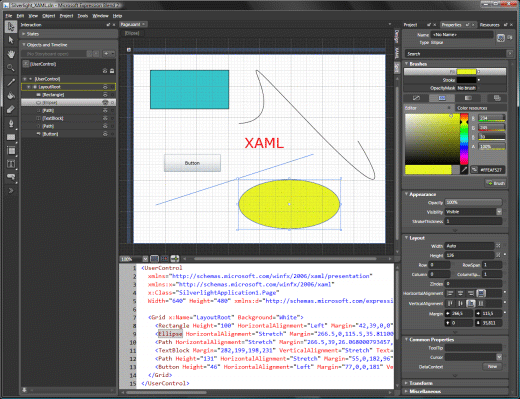This screenshot has height=399, width=520.
Task: Select the Pen tool
Action: [11, 123]
